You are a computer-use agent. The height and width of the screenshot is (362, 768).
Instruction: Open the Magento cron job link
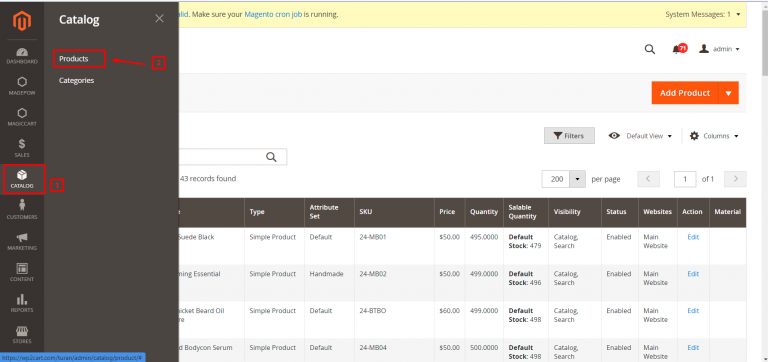click(x=273, y=14)
